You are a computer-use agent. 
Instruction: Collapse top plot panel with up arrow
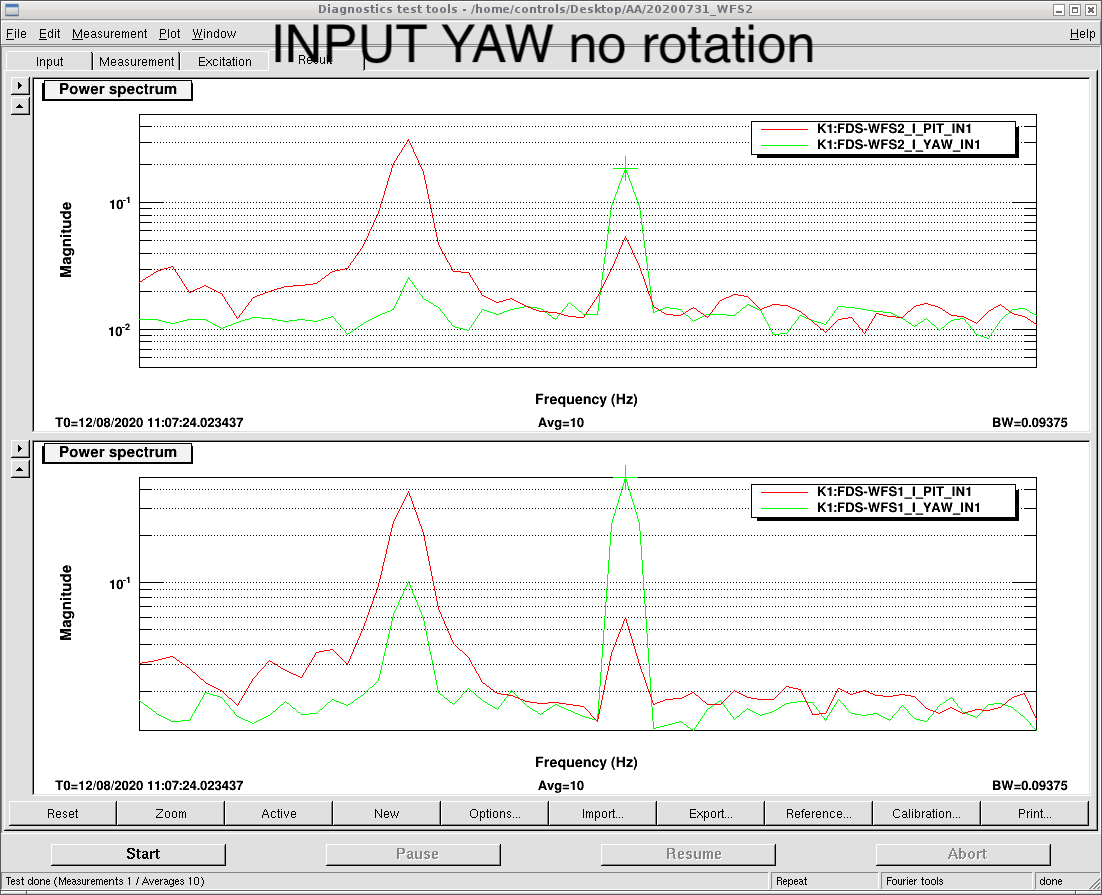click(20, 107)
